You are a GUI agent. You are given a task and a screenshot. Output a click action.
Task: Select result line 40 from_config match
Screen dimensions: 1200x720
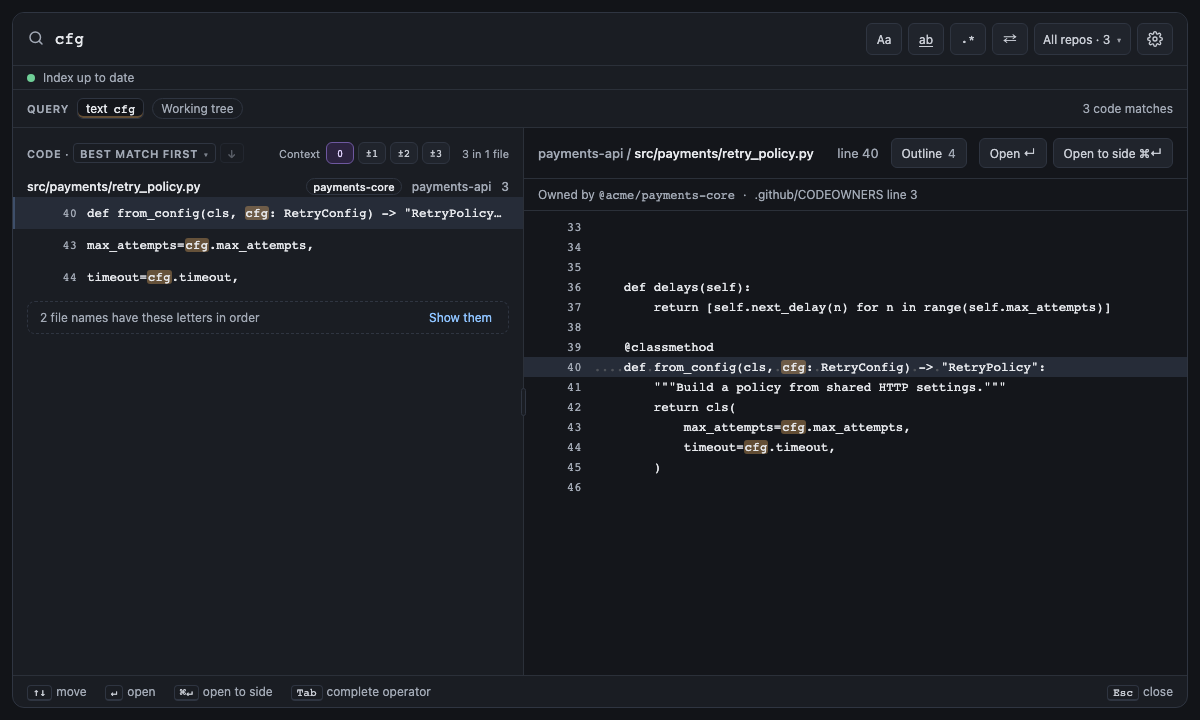[x=268, y=213]
